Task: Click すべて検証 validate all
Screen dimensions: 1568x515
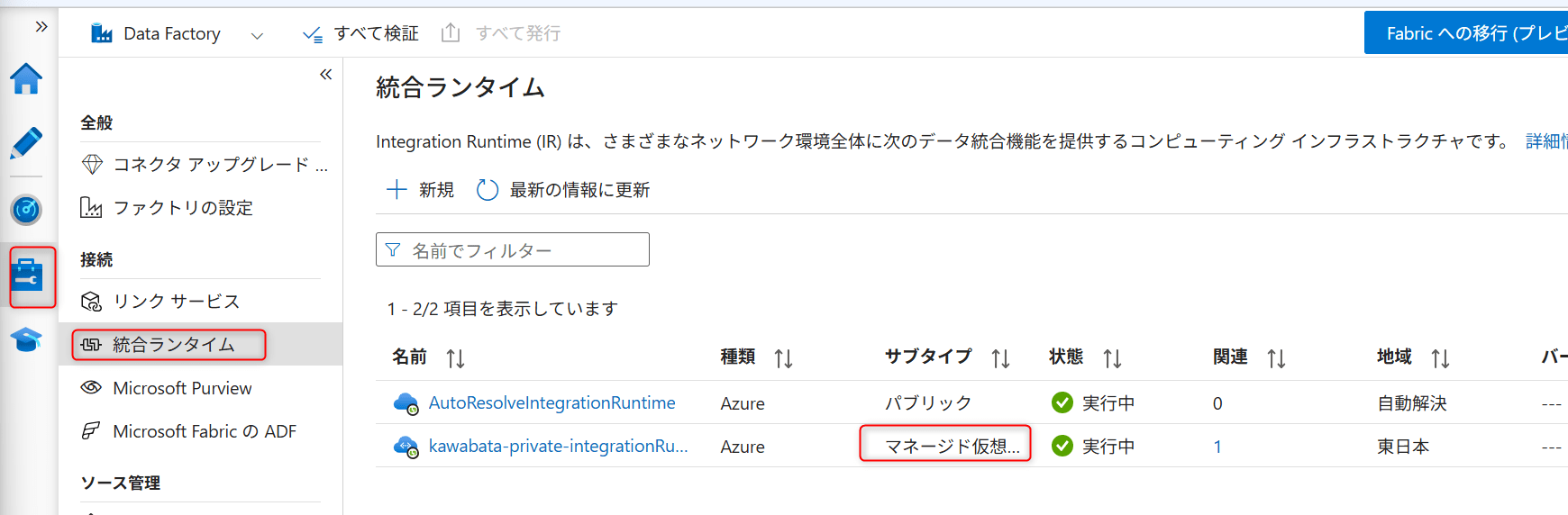Action: pyautogui.click(x=360, y=33)
